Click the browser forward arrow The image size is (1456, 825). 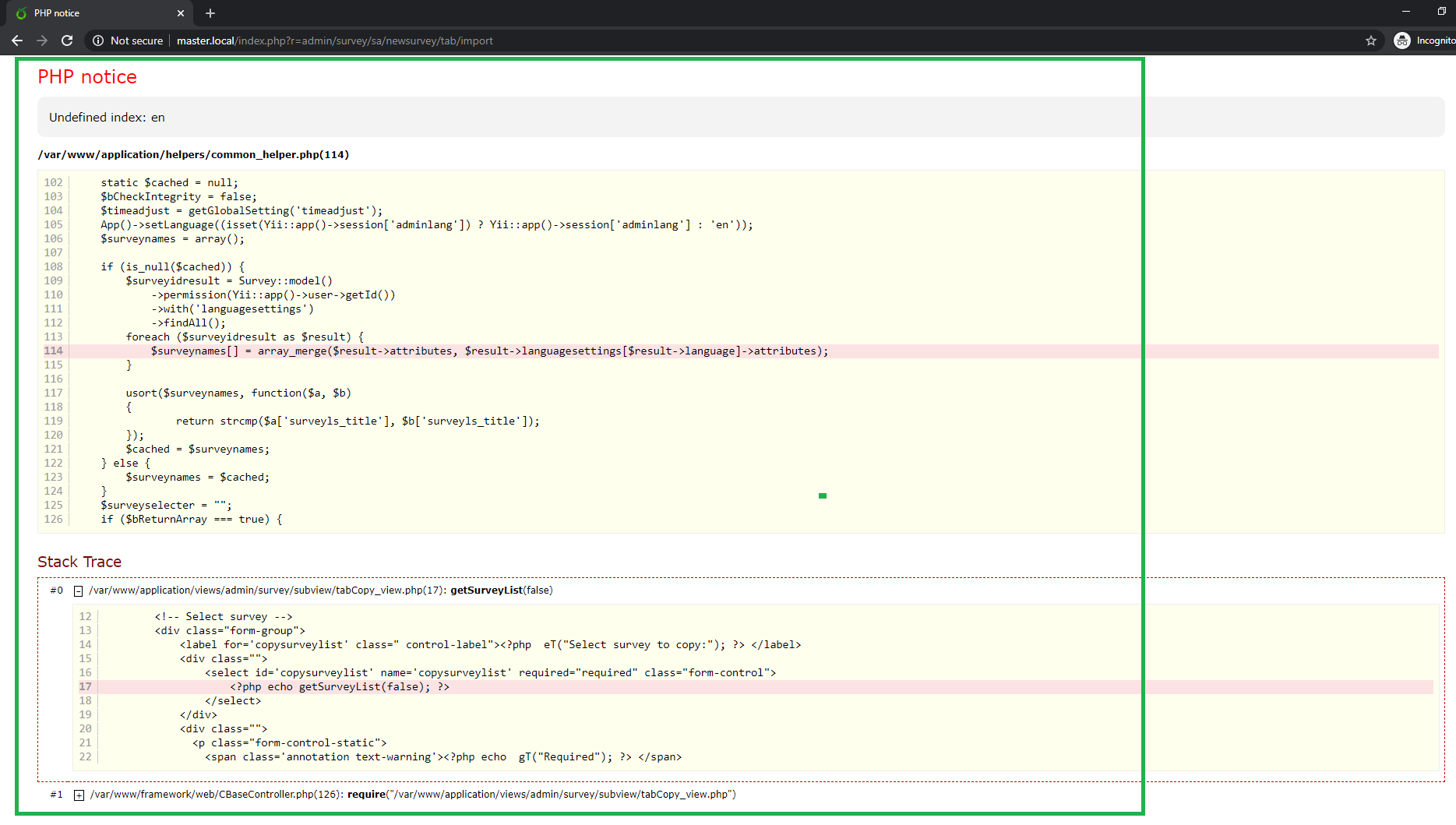[x=42, y=41]
